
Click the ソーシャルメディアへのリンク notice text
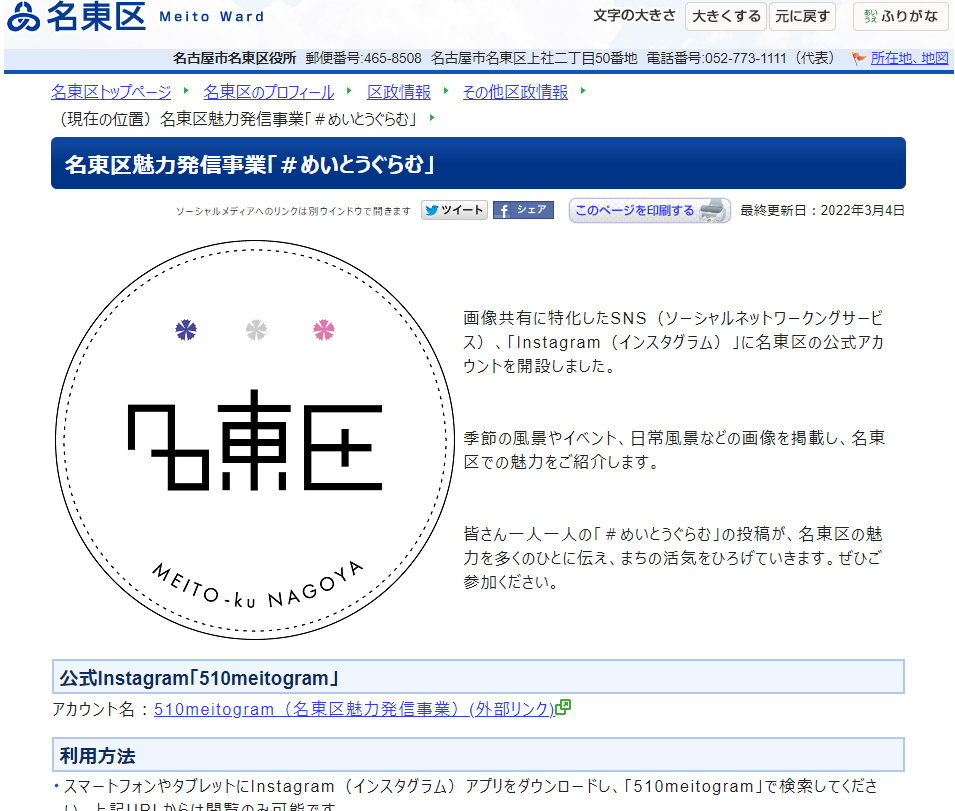pyautogui.click(x=293, y=211)
